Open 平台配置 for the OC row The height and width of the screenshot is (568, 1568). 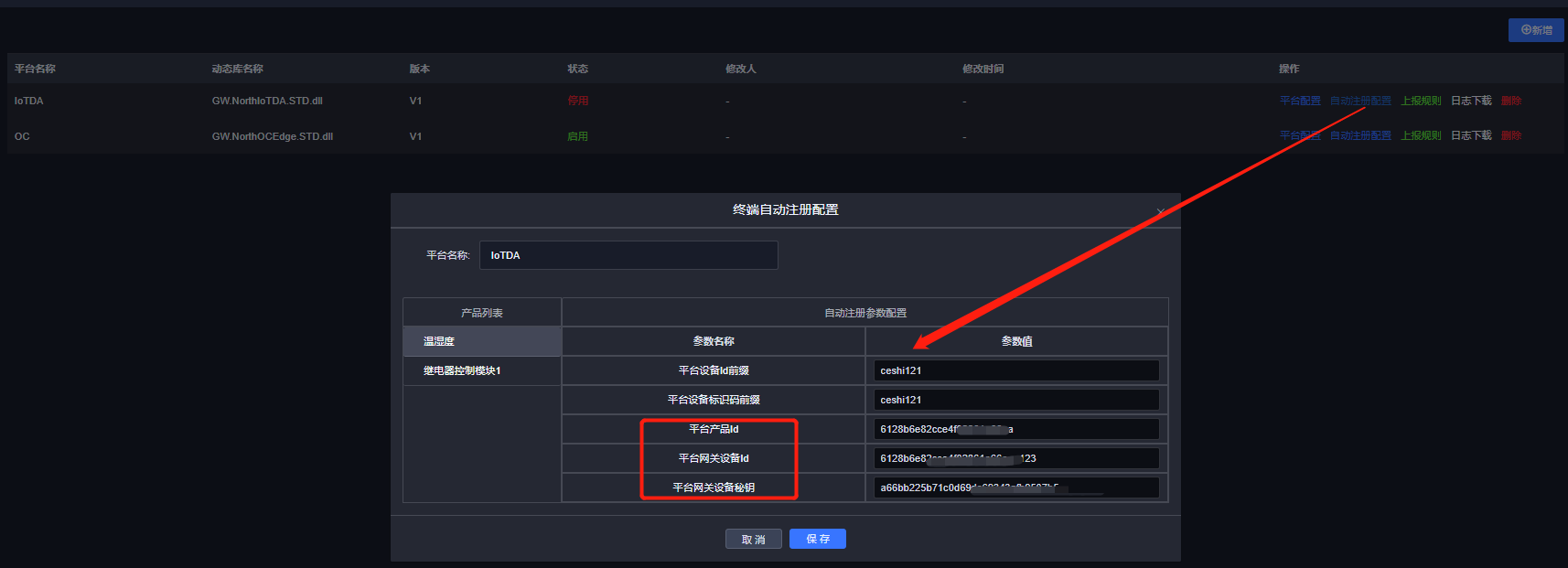[x=1300, y=135]
